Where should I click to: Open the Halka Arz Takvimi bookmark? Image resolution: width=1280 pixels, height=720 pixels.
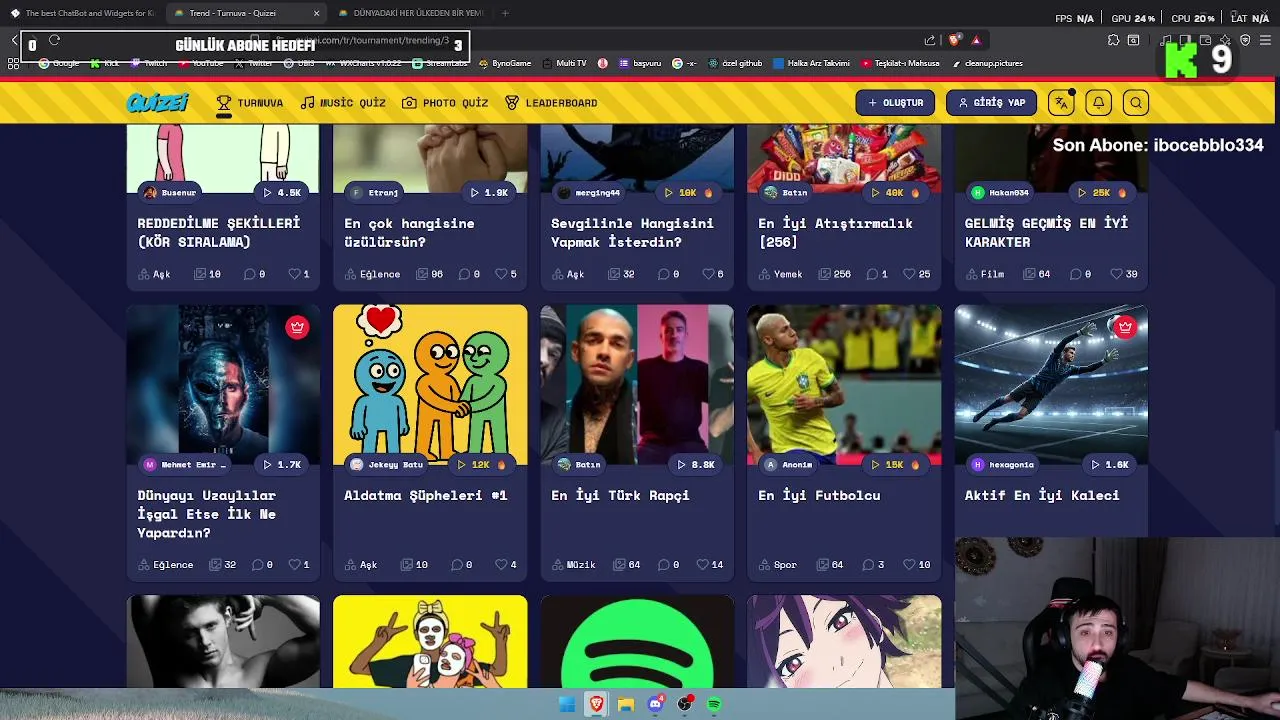(x=811, y=63)
